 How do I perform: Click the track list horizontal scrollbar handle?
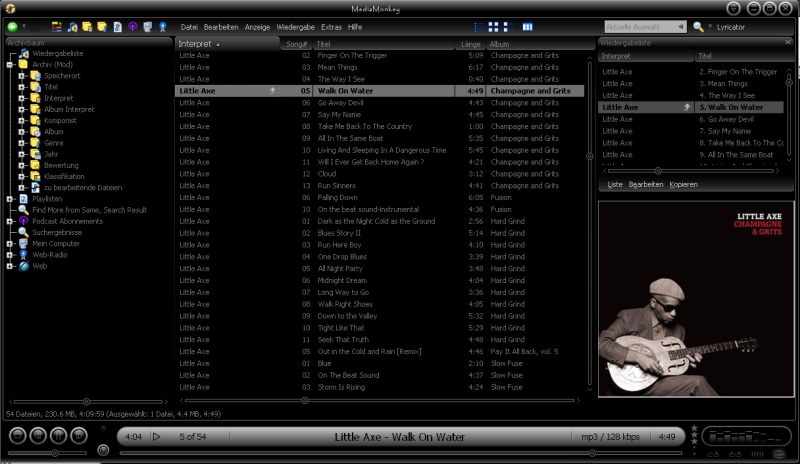[305, 401]
